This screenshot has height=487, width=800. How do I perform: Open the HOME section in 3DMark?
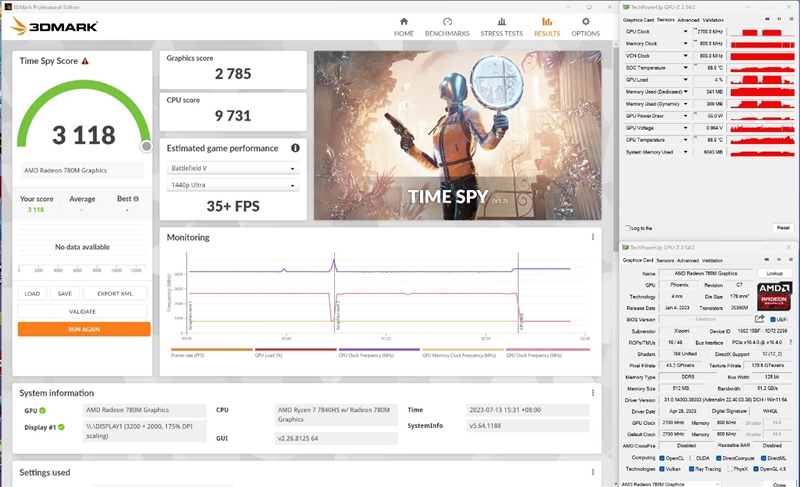[x=403, y=26]
